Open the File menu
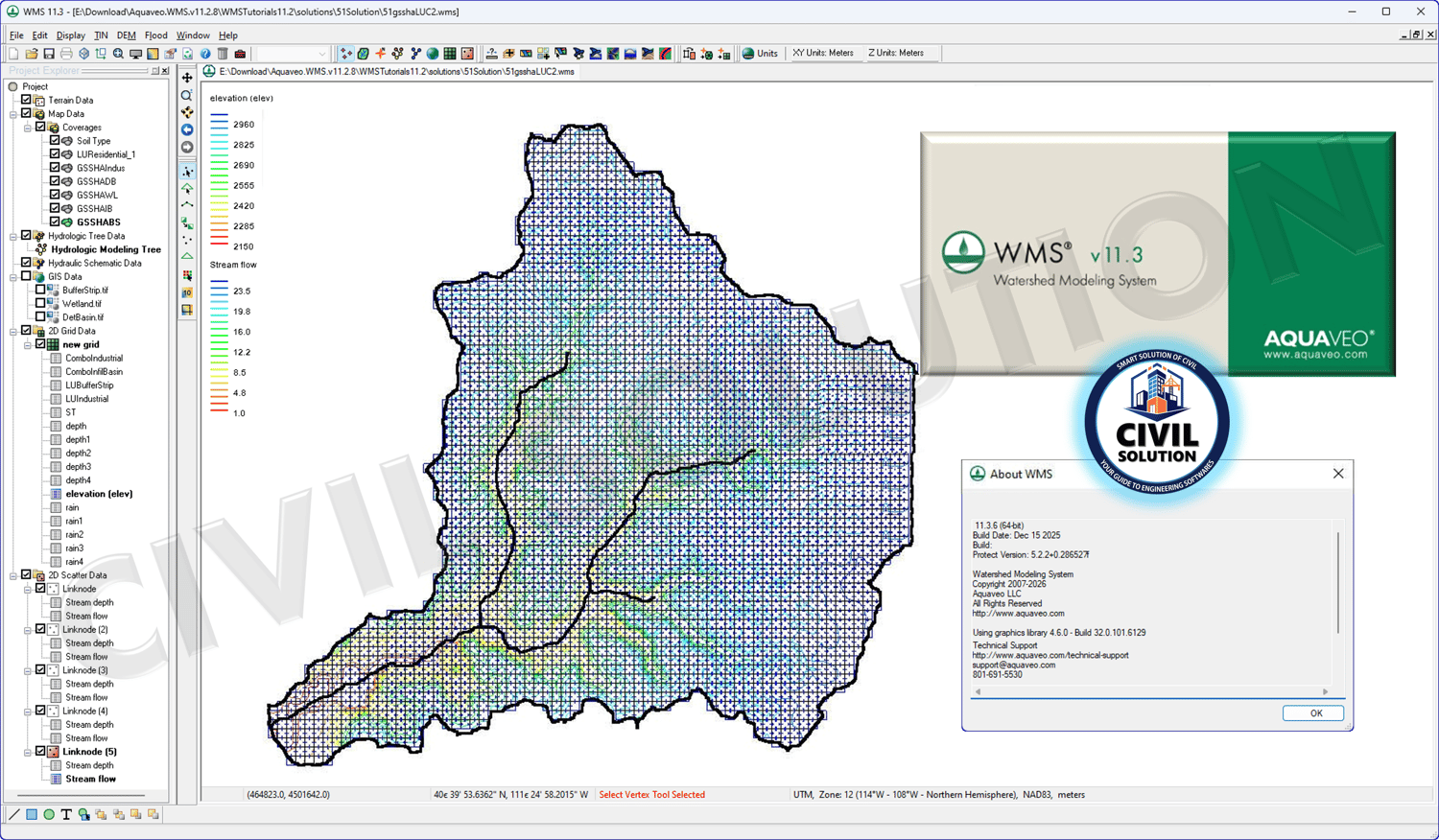Image resolution: width=1439 pixels, height=840 pixels. tap(16, 35)
